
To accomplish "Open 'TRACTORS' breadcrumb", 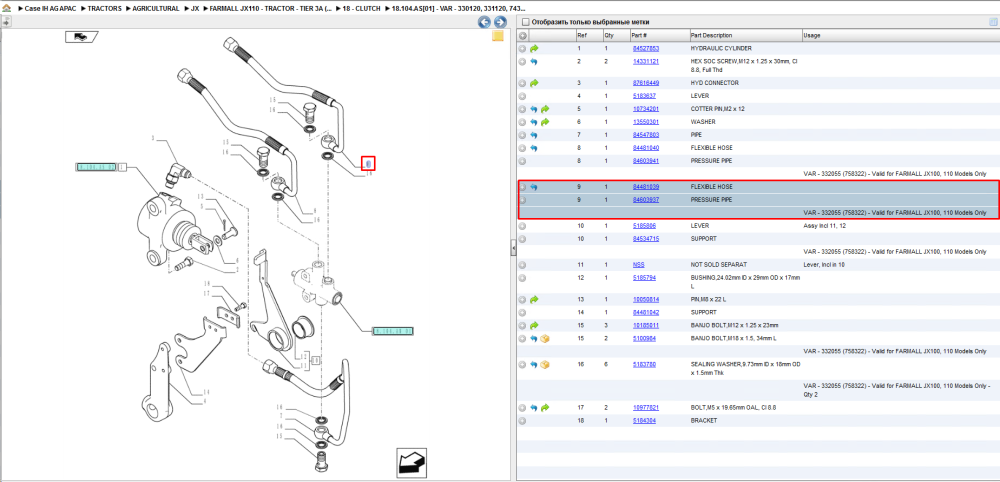I will (x=104, y=9).
